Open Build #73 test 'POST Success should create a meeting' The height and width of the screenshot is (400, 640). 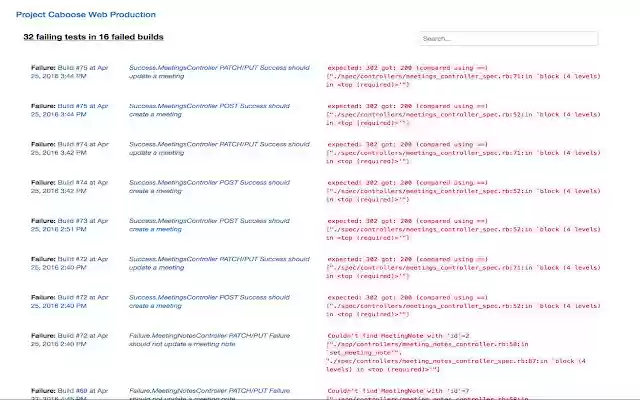209,225
